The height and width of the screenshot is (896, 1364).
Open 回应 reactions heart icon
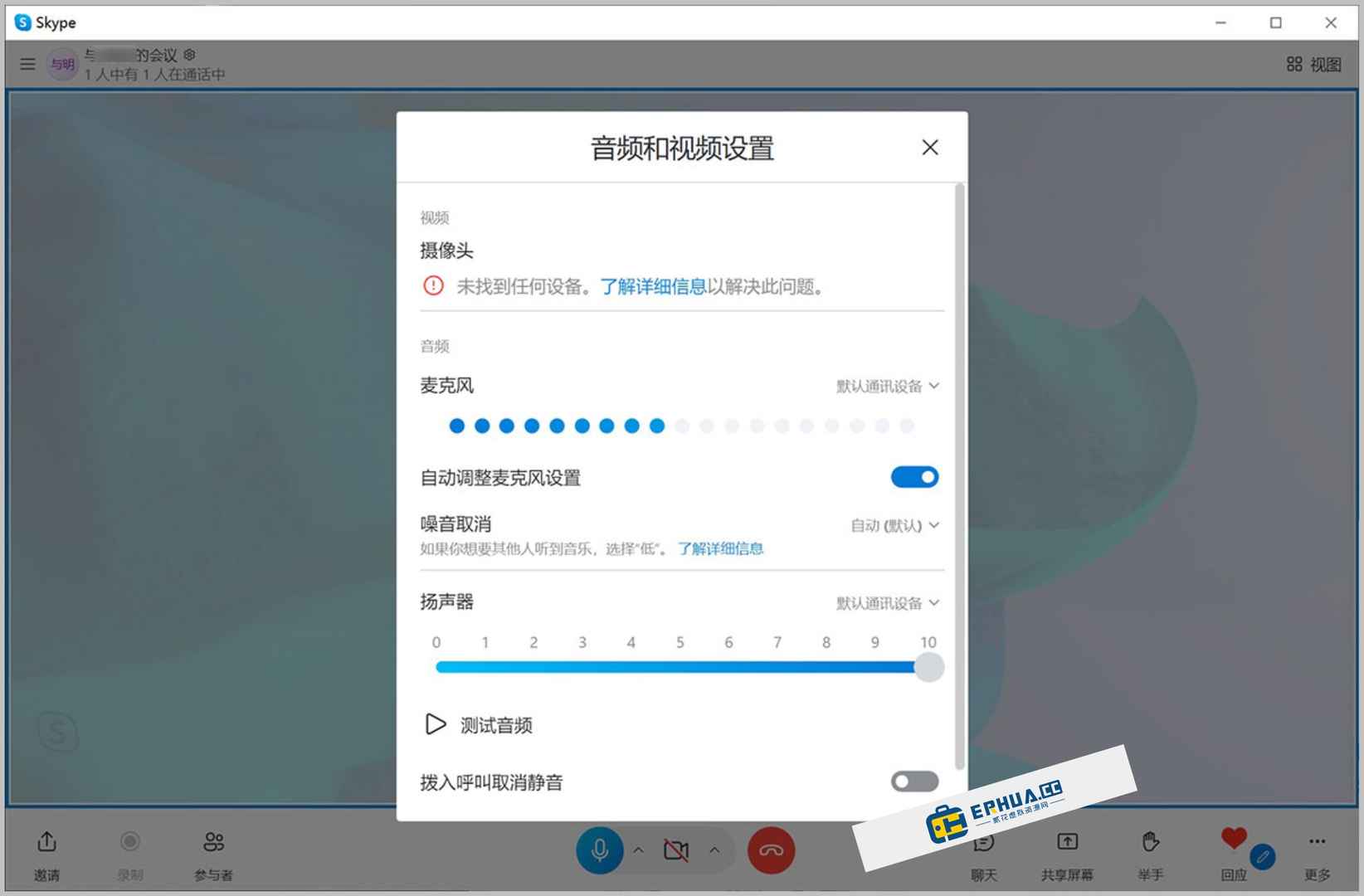[x=1234, y=838]
